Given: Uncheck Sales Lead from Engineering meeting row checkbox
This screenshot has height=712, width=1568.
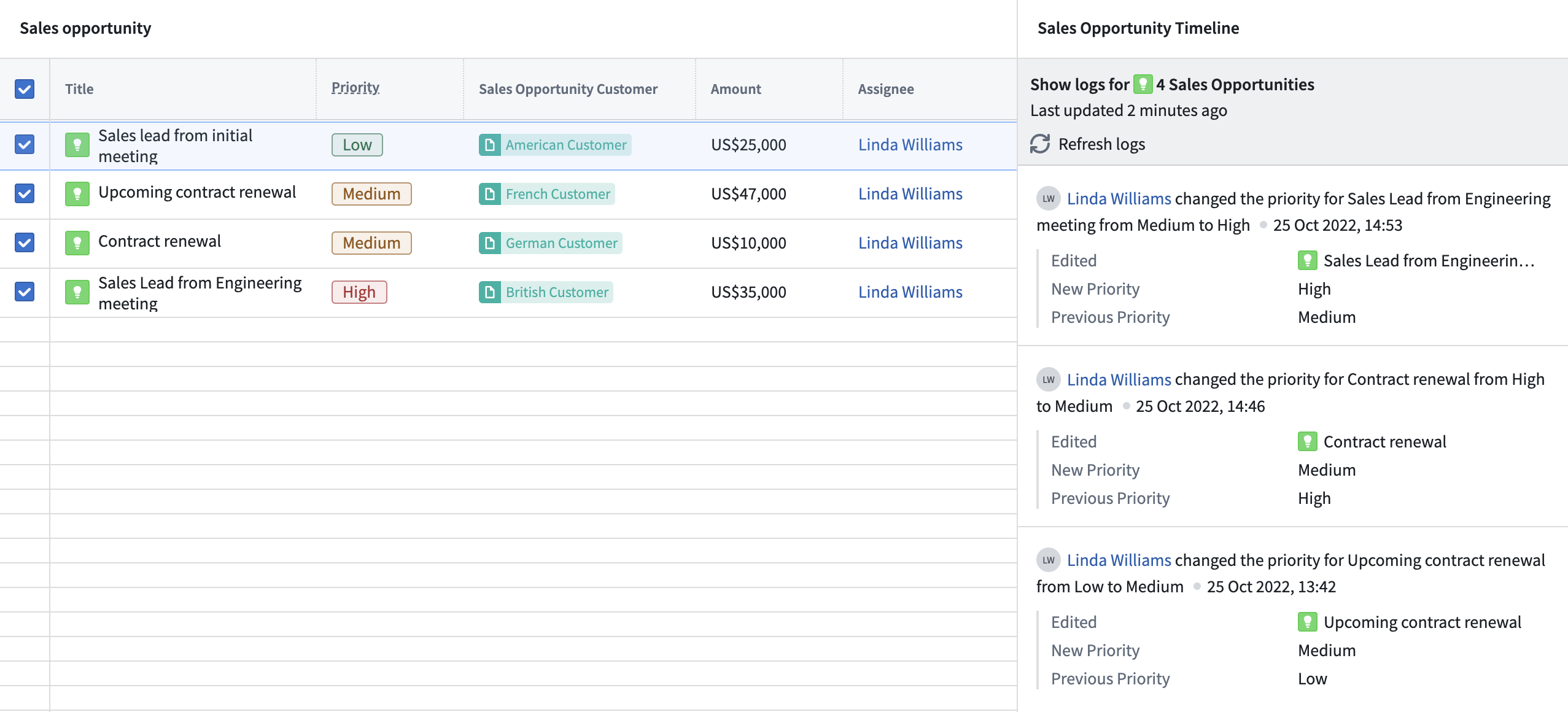Looking at the screenshot, I should (x=25, y=292).
